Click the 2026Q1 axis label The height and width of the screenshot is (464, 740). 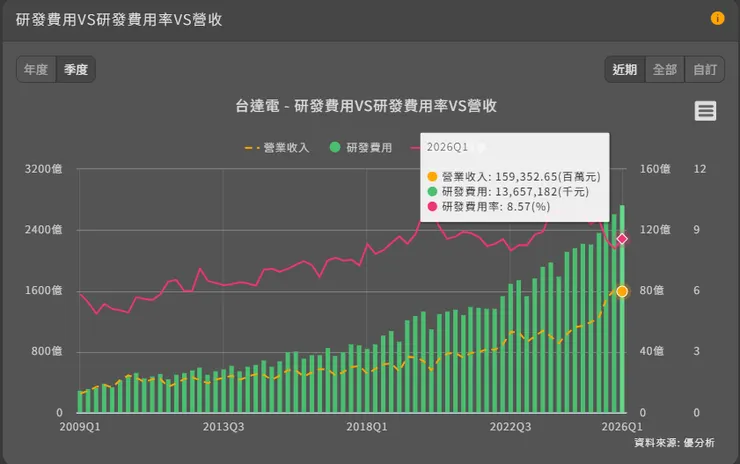(622, 427)
